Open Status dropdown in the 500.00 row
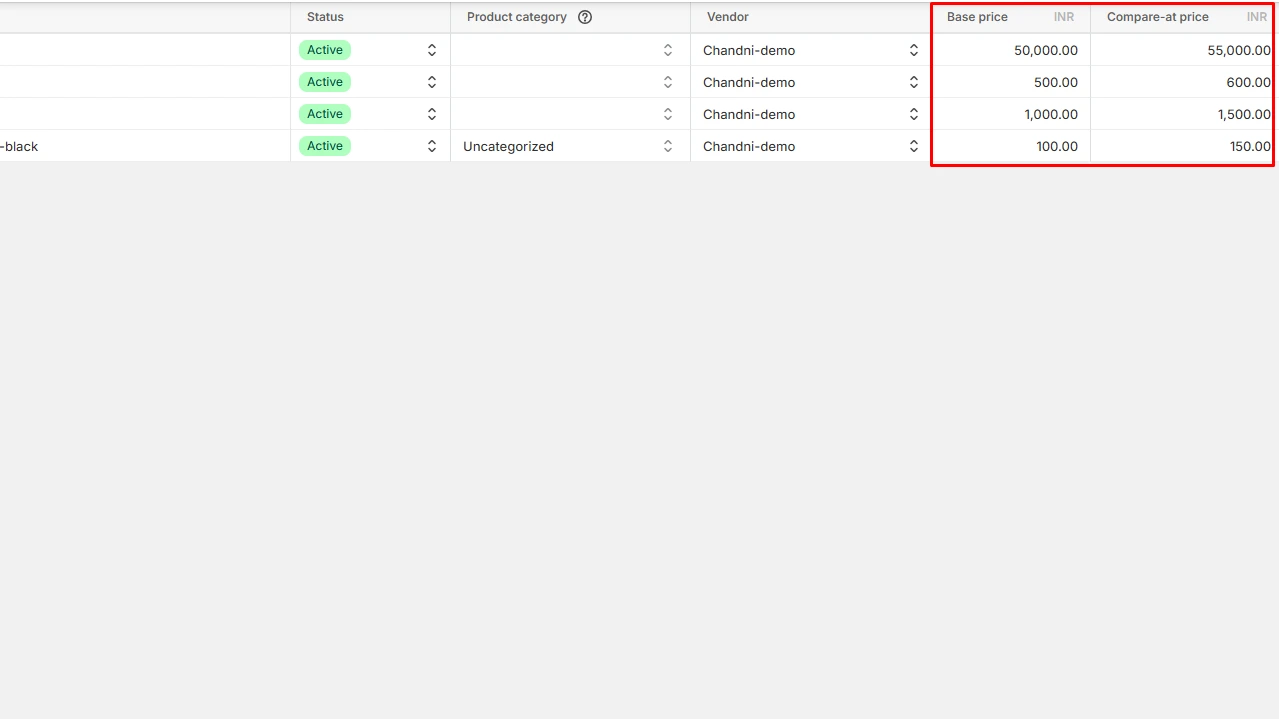The image size is (1279, 719). (x=432, y=82)
